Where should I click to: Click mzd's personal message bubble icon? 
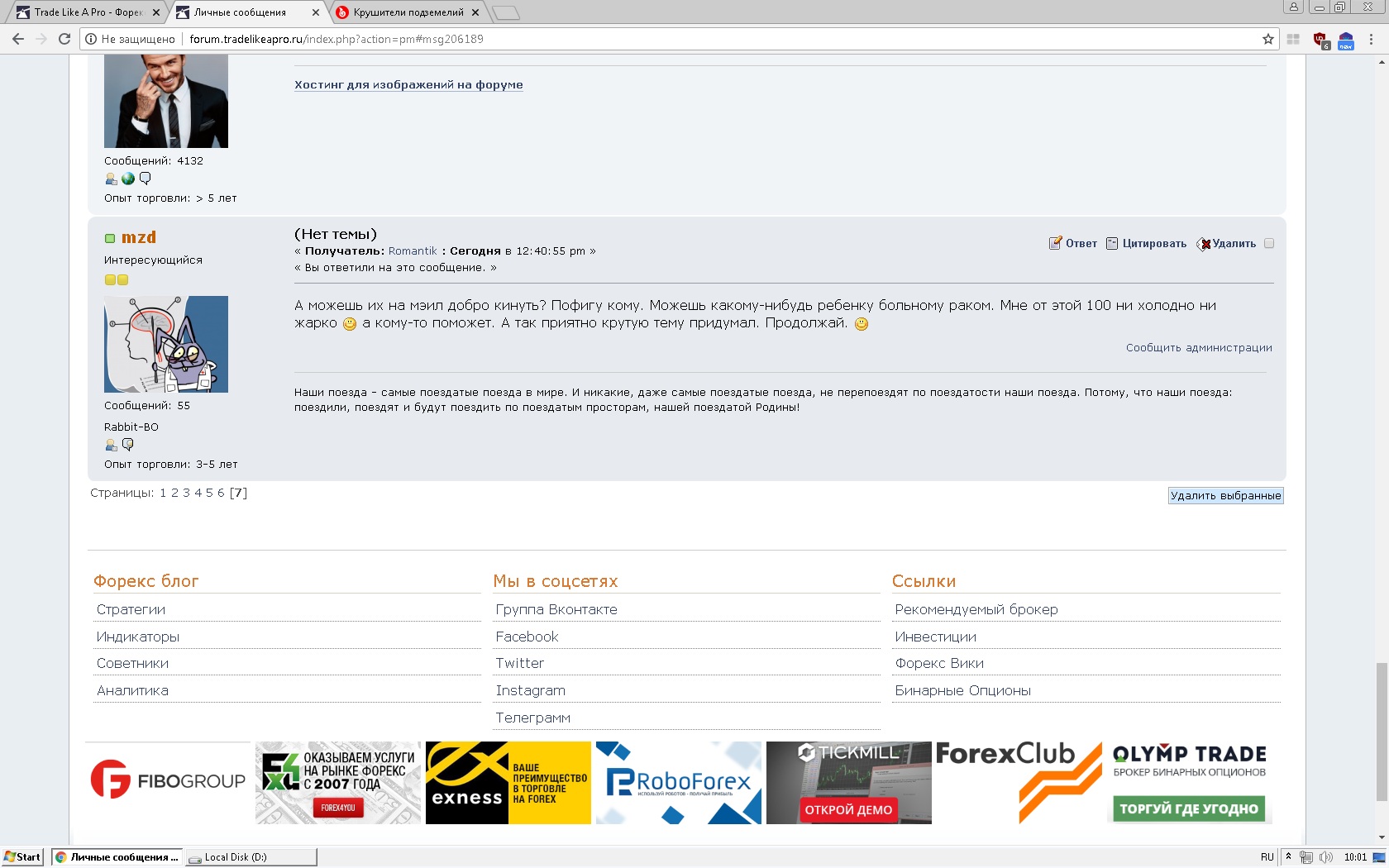(127, 445)
